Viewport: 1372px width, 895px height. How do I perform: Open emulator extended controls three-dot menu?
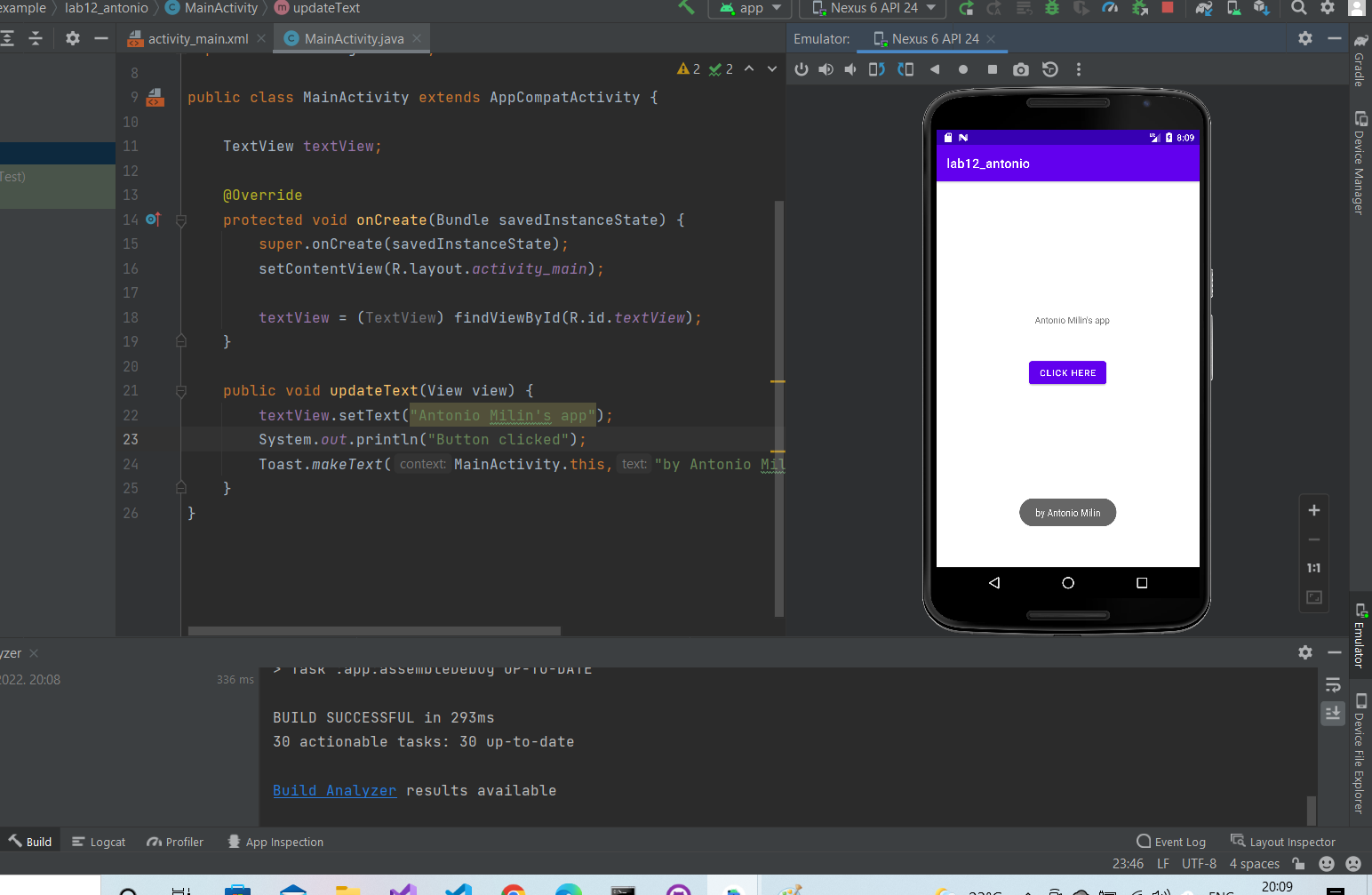[1079, 69]
